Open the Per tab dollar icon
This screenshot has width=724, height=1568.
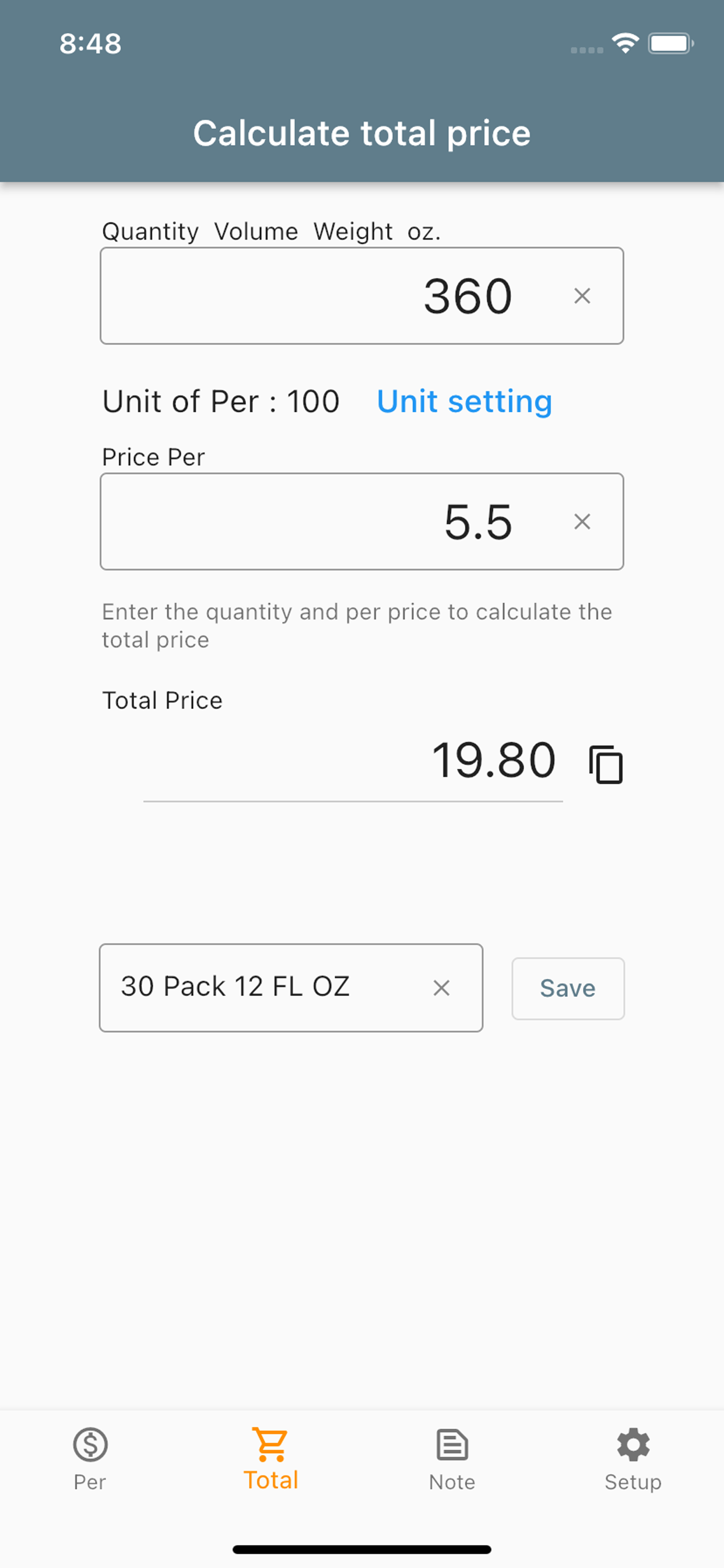pyautogui.click(x=90, y=1444)
